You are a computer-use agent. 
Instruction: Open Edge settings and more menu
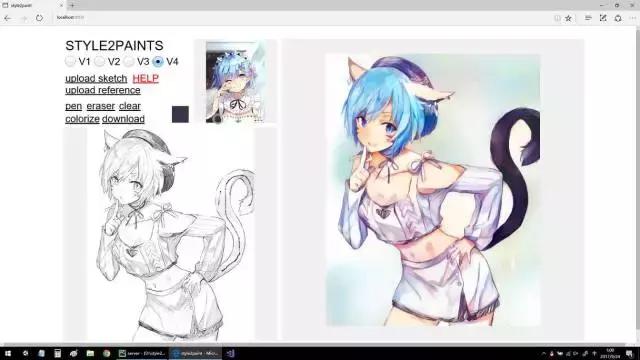pos(632,18)
